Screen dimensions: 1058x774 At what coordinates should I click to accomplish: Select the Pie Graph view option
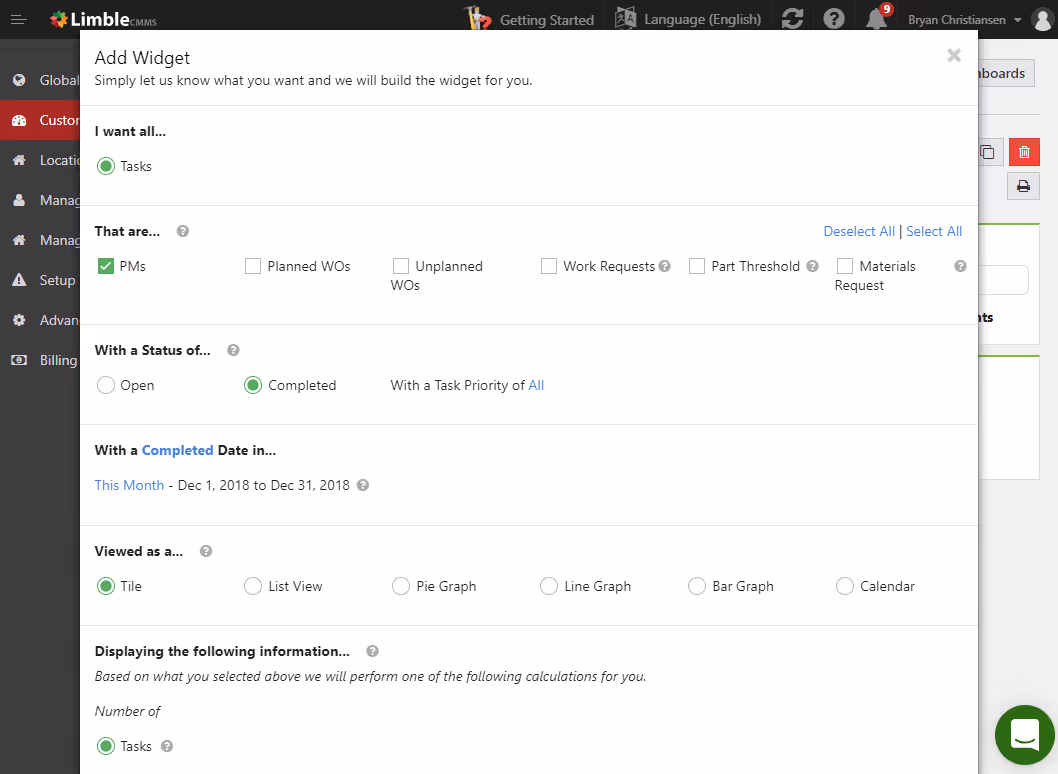(401, 586)
